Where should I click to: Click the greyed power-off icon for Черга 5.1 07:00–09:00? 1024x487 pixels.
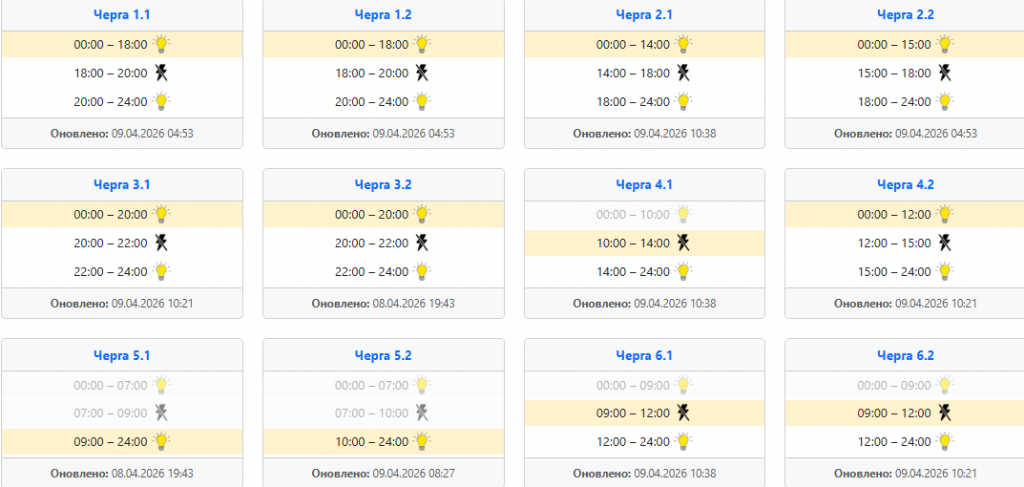coord(161,413)
